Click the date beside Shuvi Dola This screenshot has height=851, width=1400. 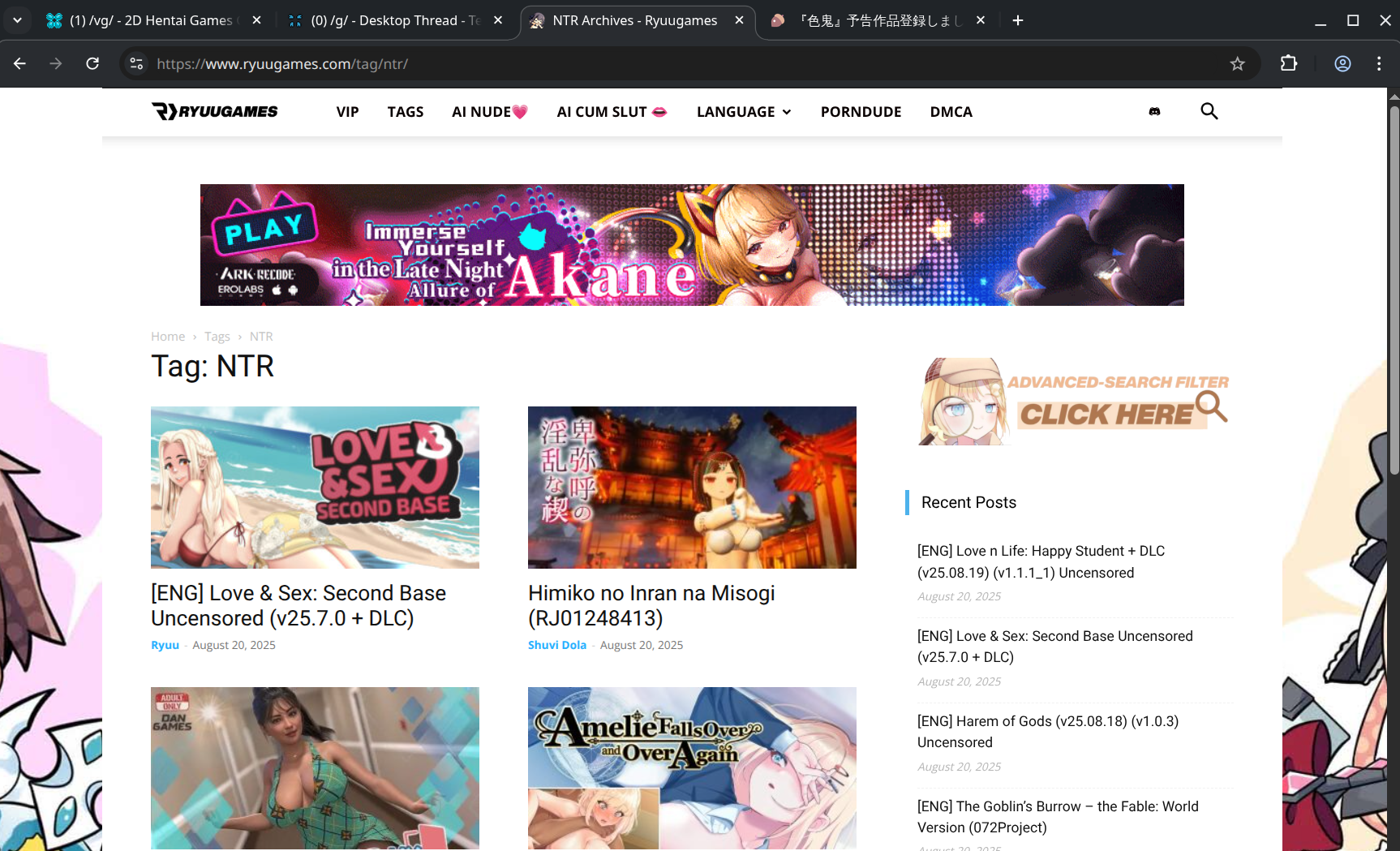point(642,645)
